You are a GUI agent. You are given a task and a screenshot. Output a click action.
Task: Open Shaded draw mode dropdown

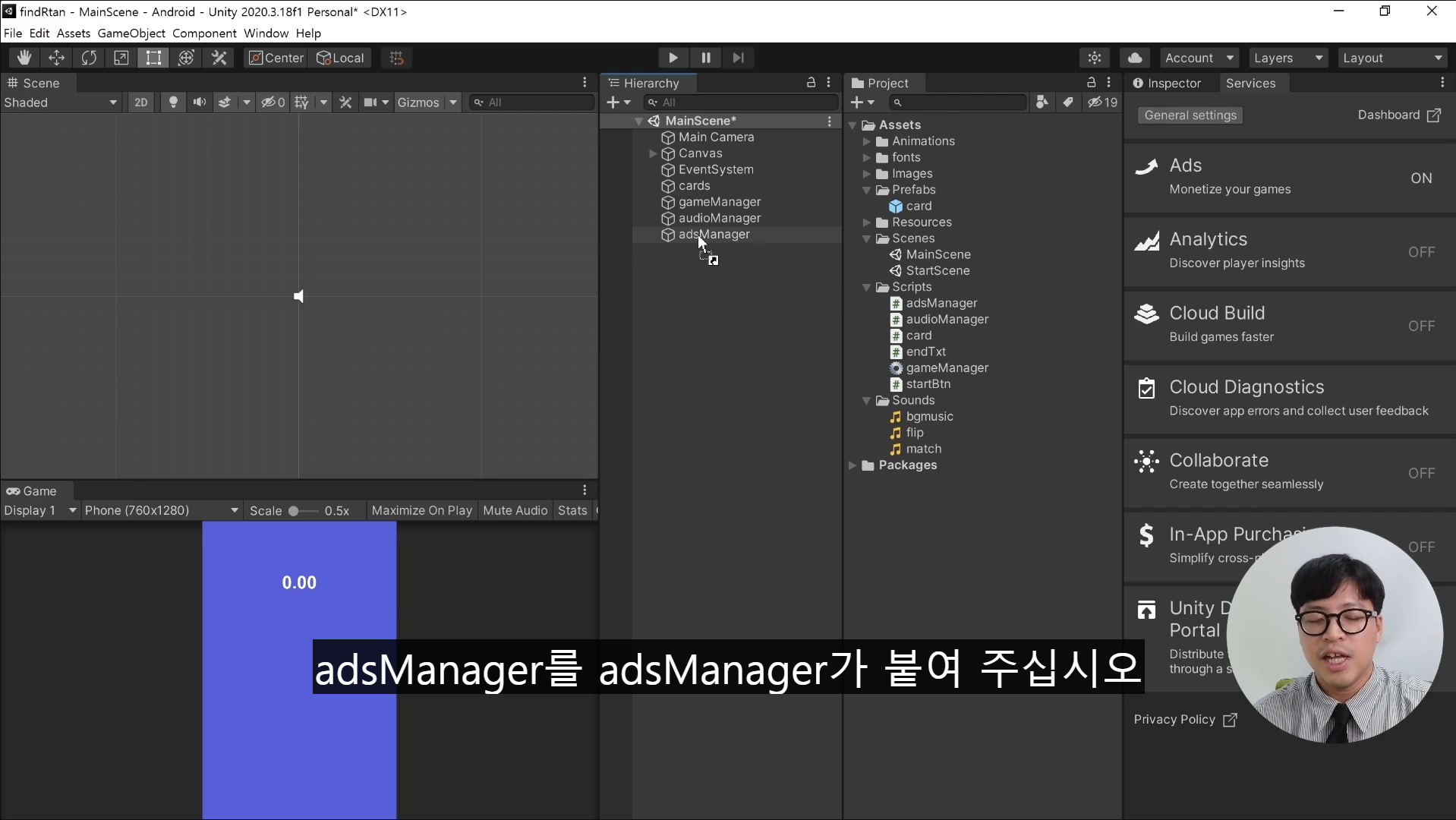[61, 102]
